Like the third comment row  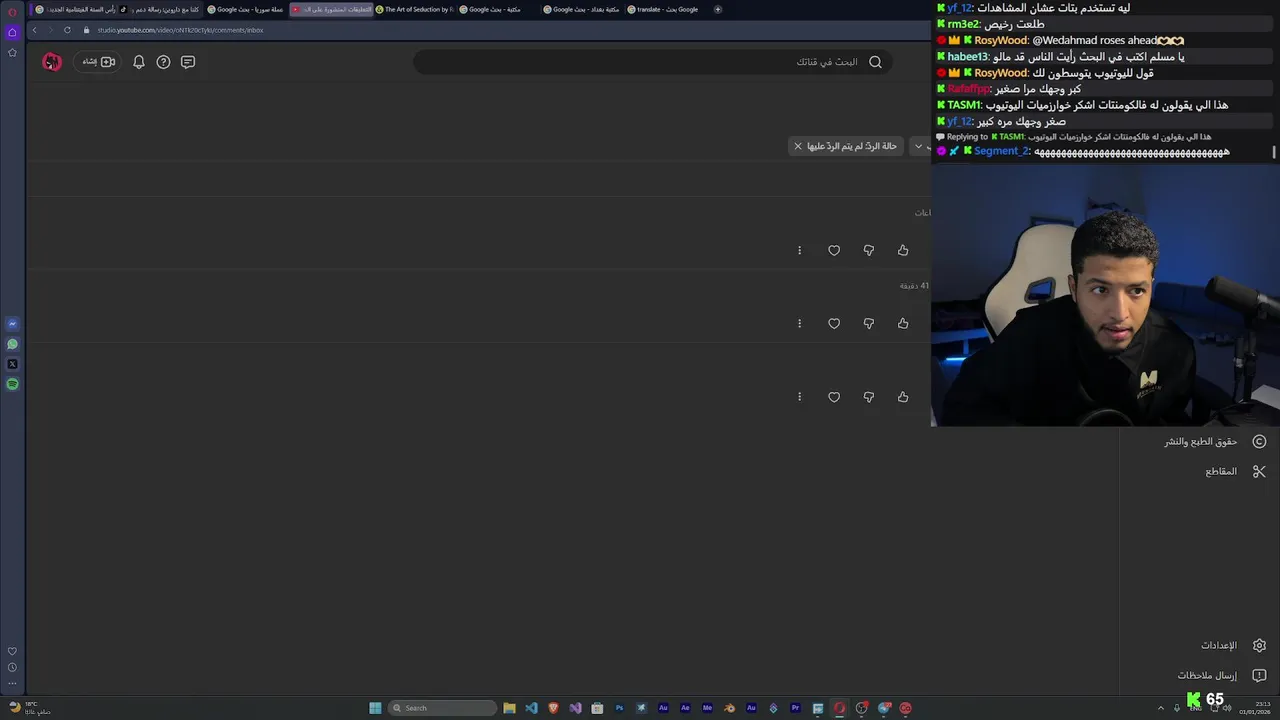[903, 397]
